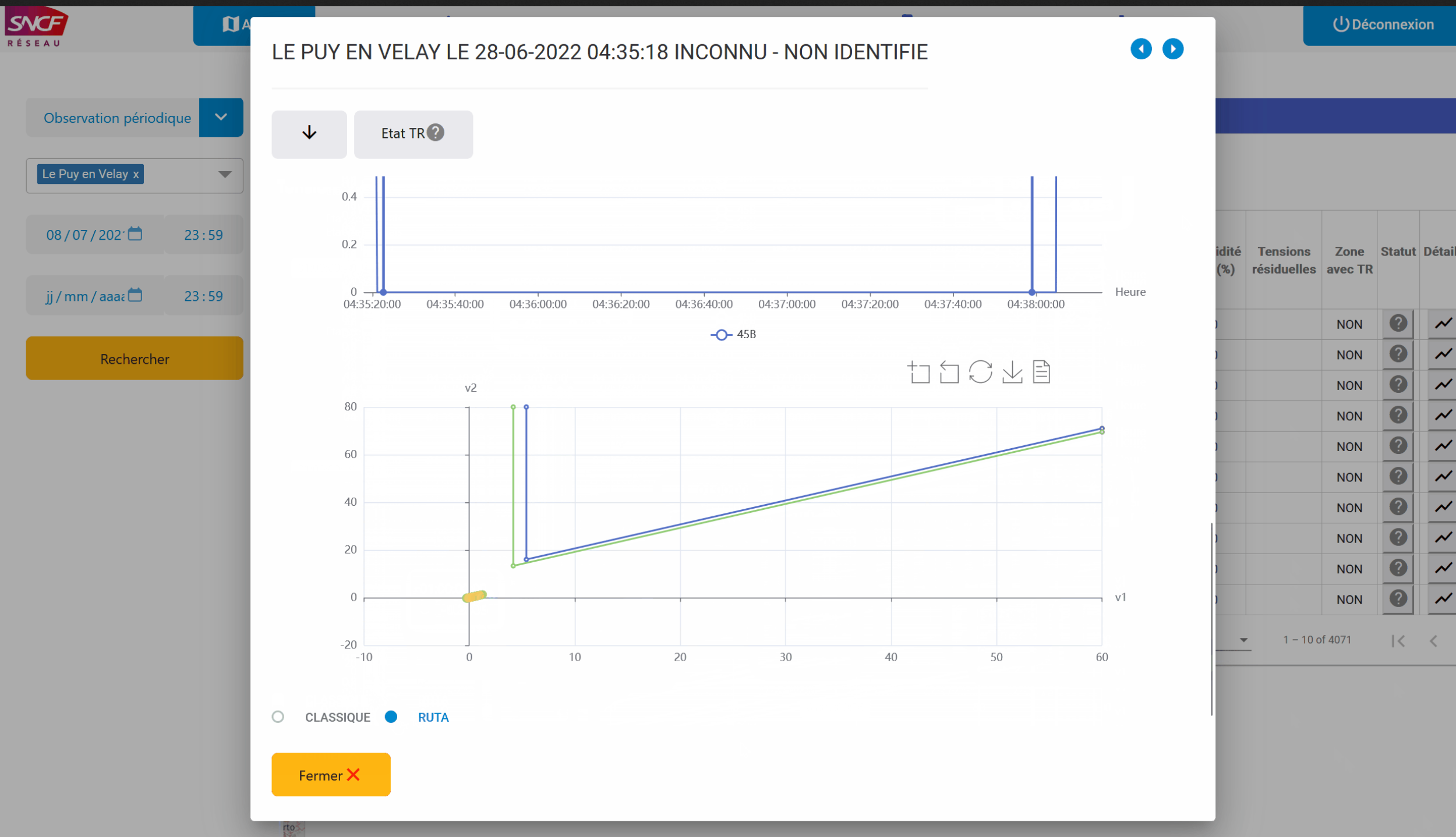1456x837 pixels.
Task: Click the Rechercher search button
Action: pyautogui.click(x=135, y=359)
